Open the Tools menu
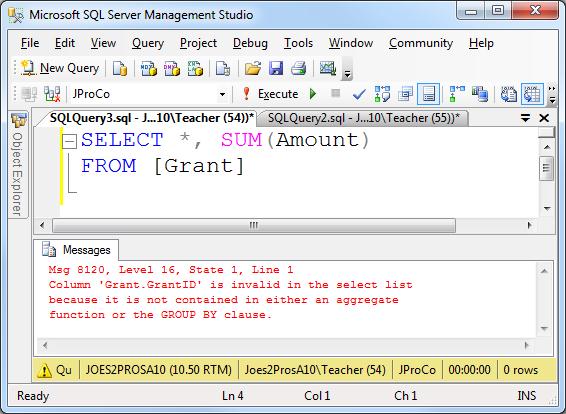 tap(298, 43)
